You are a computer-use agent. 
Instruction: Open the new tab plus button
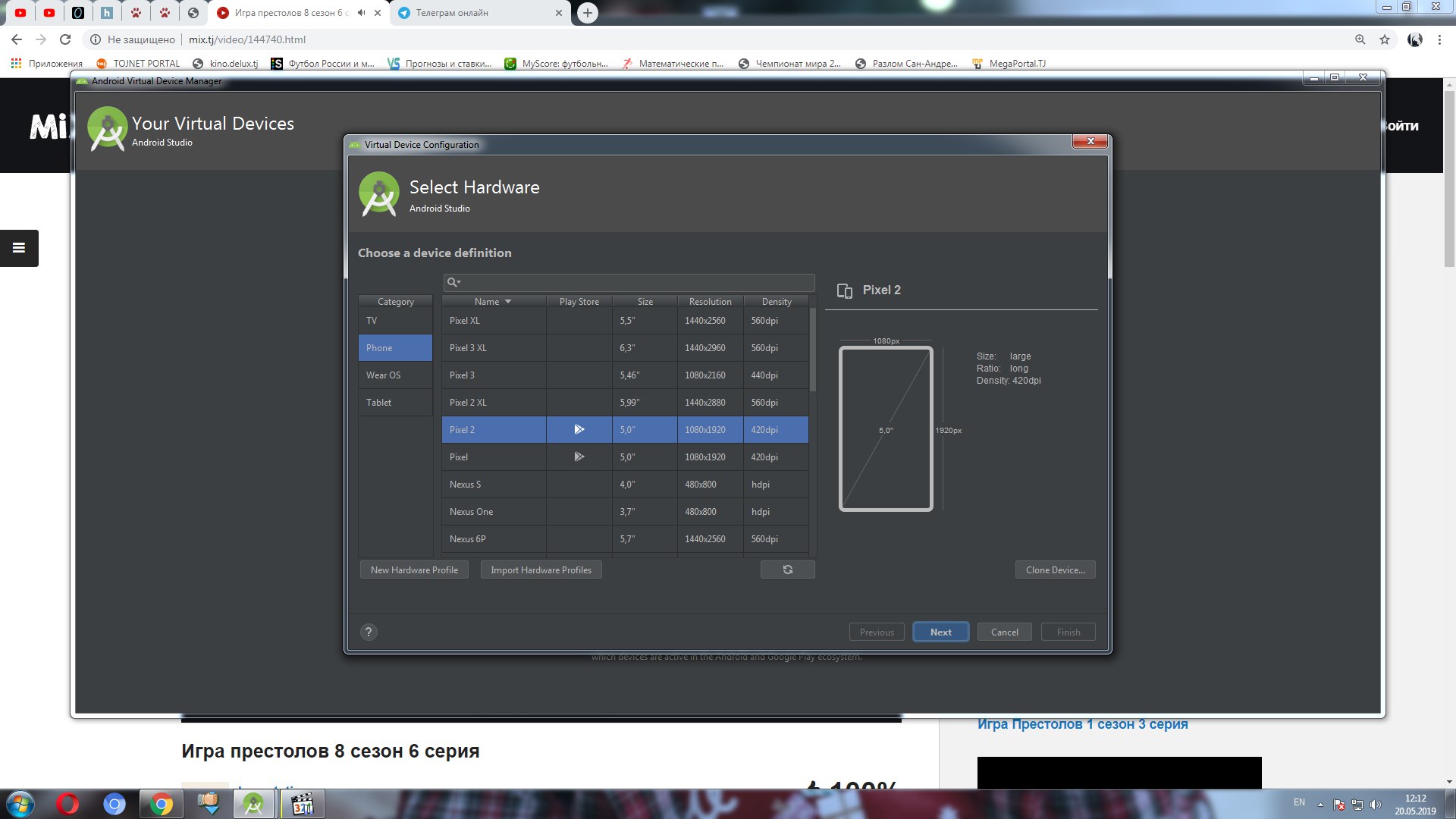click(x=588, y=13)
